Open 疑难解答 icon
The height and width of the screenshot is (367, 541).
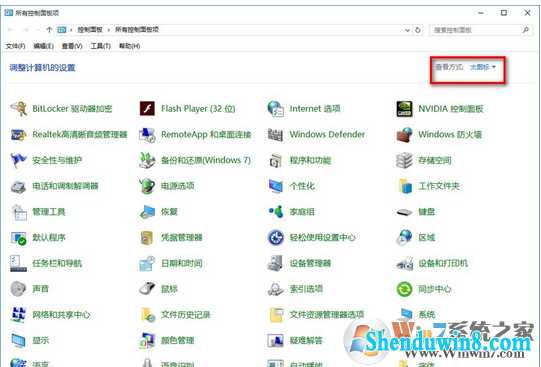point(276,340)
